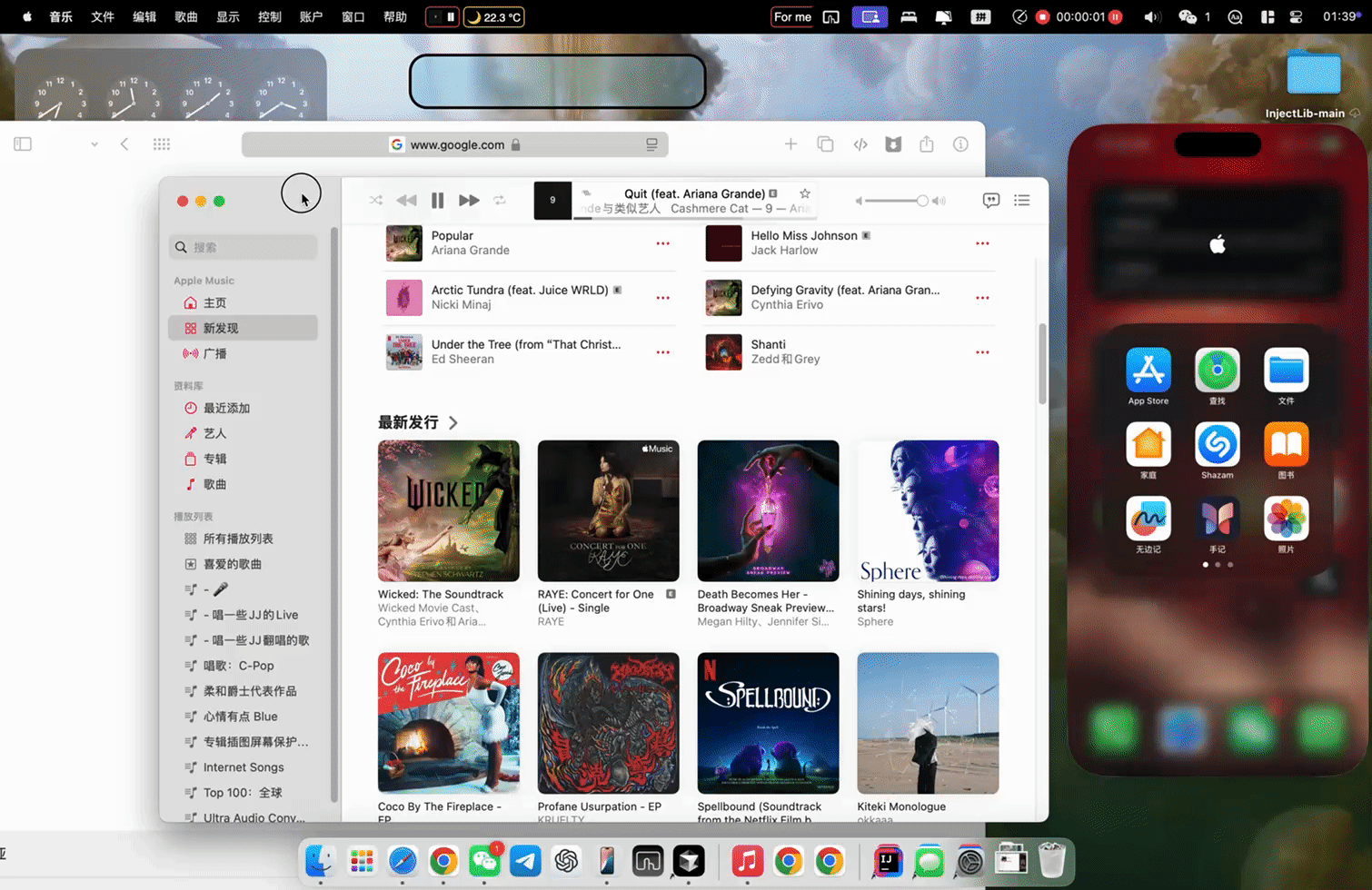Open more options for Shanti
Screen dimensions: 1372x890
pyautogui.click(x=982, y=352)
